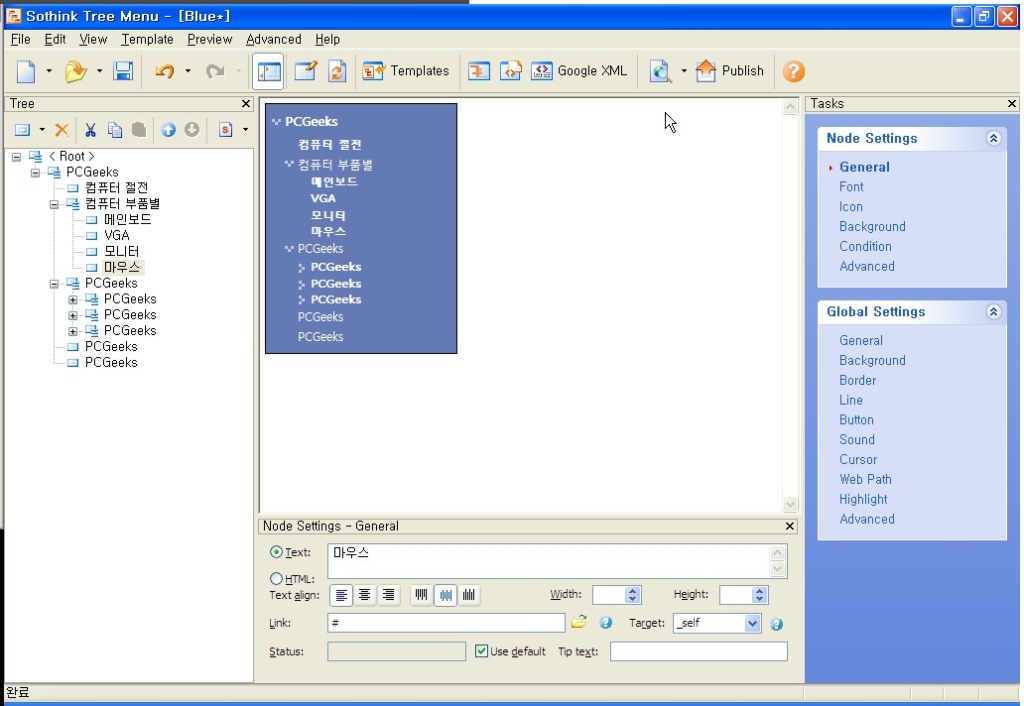Open the Advanced menu

click(274, 39)
